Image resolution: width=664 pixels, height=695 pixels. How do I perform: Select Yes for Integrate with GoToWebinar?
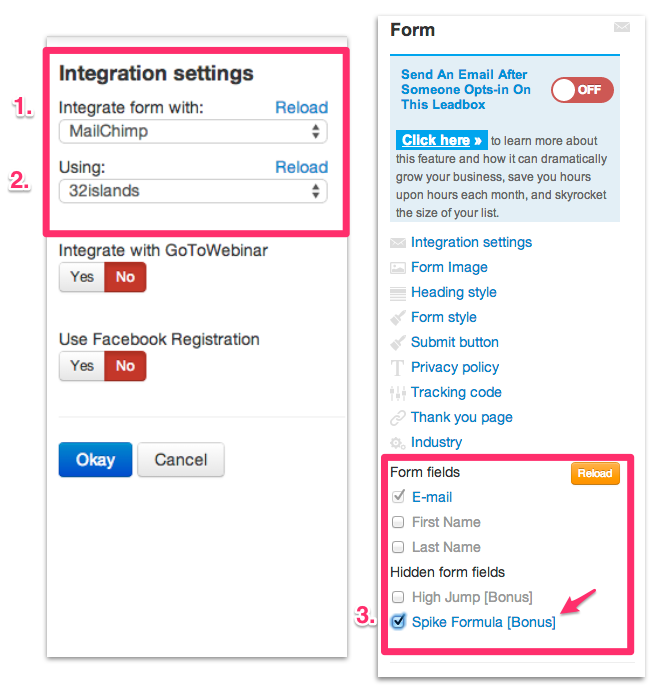[82, 277]
